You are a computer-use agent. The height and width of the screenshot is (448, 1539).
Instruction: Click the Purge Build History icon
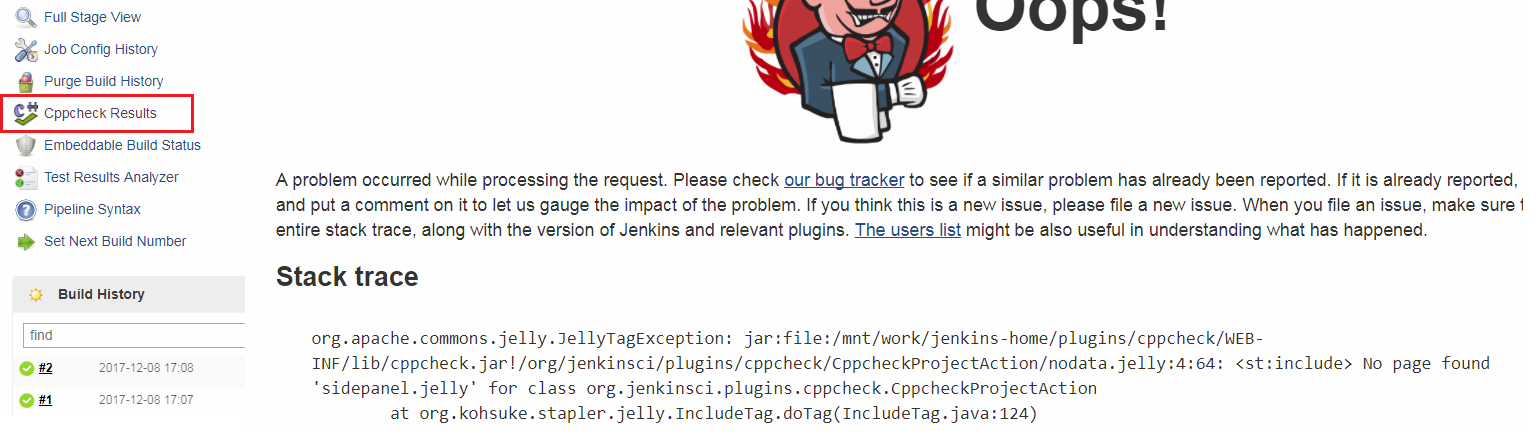pyautogui.click(x=26, y=81)
